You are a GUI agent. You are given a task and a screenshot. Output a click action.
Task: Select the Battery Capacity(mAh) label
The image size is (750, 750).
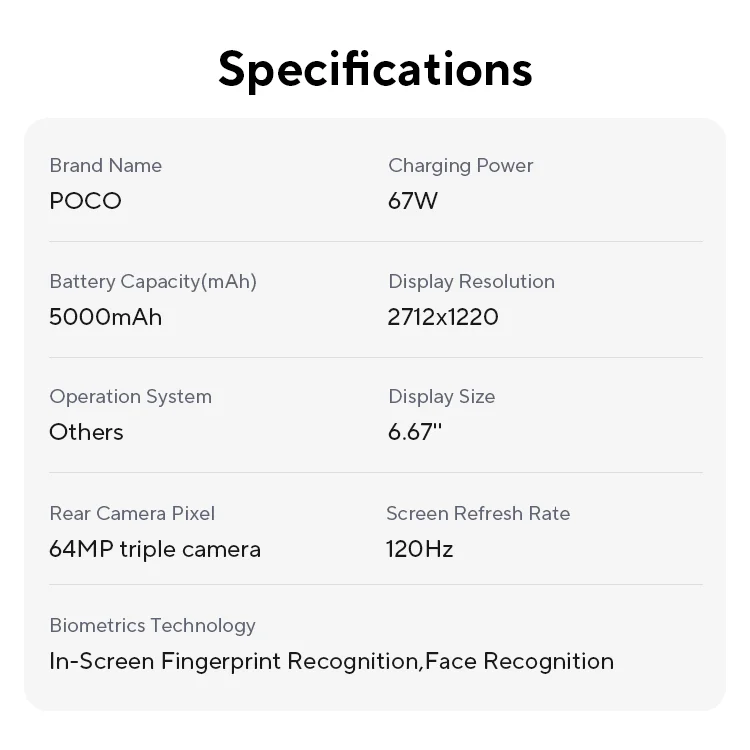[x=153, y=281]
